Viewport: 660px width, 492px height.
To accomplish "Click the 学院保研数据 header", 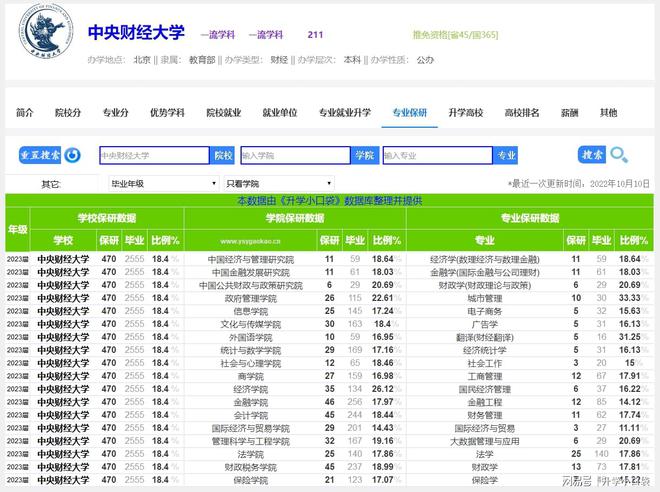I will click(295, 218).
